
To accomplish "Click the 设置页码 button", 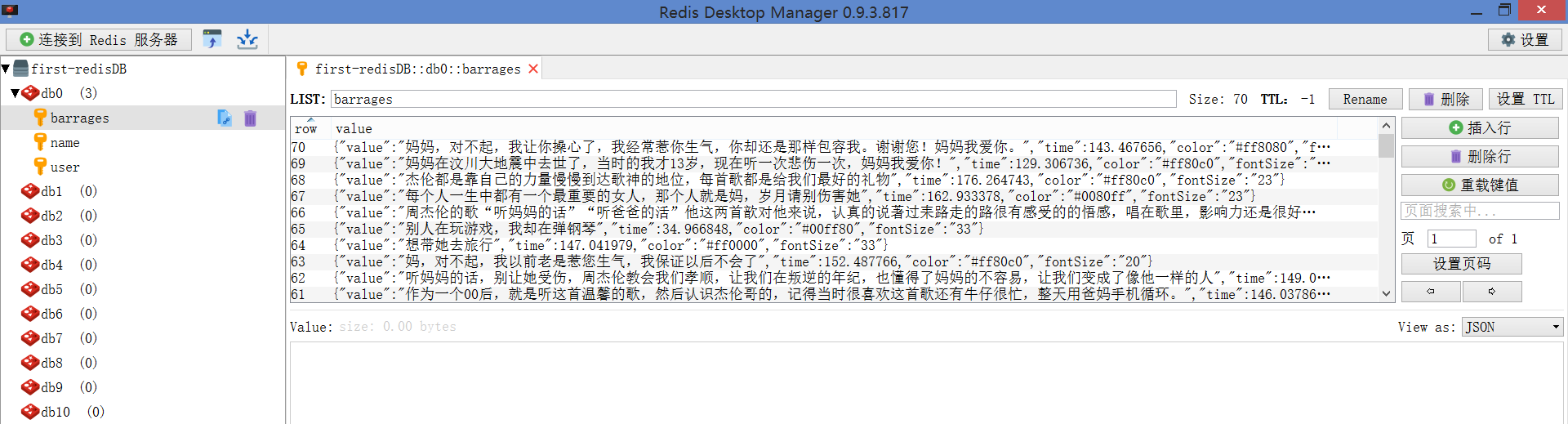I will (1462, 264).
